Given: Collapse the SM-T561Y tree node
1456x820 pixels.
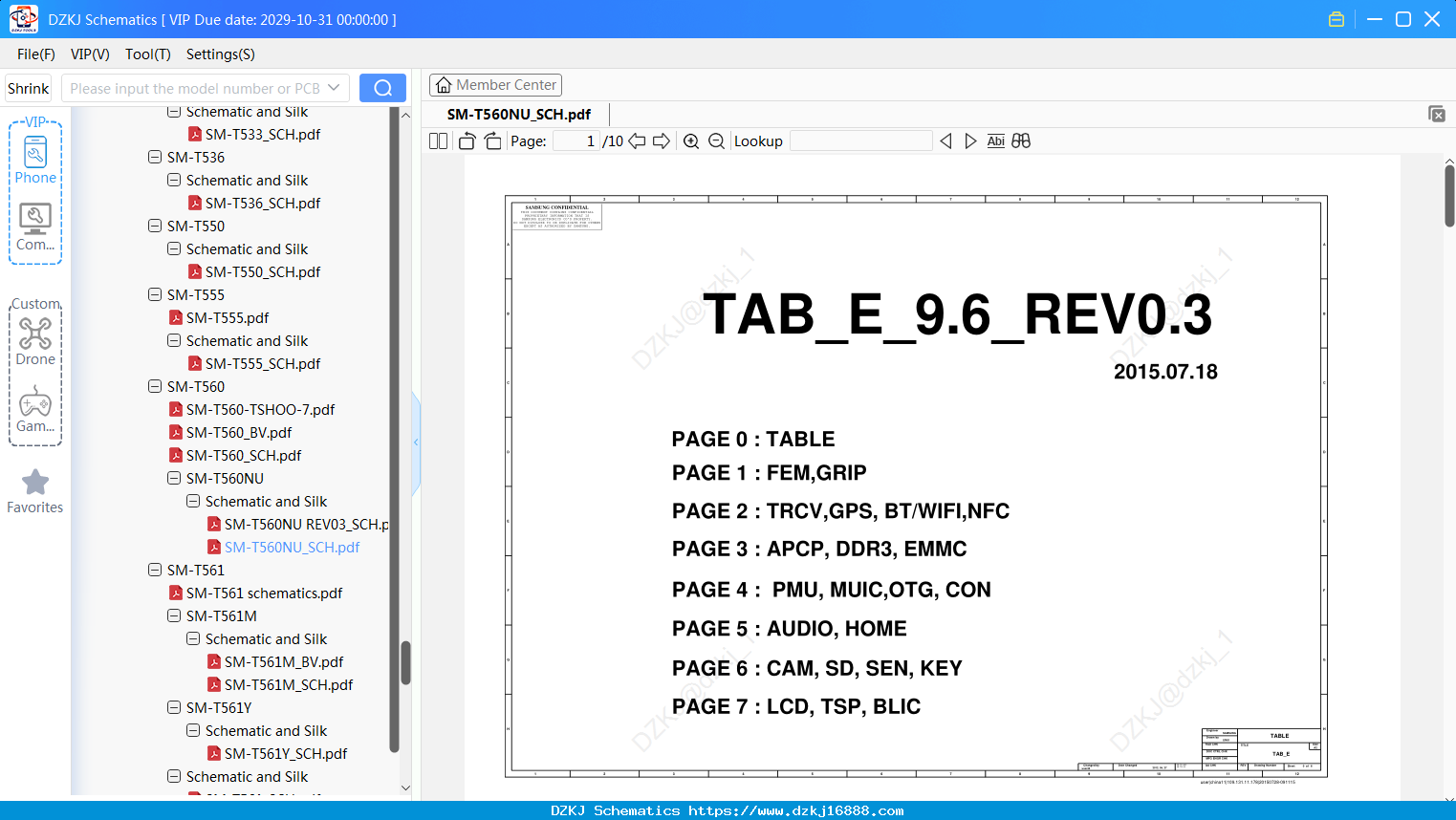Looking at the screenshot, I should click(x=174, y=707).
